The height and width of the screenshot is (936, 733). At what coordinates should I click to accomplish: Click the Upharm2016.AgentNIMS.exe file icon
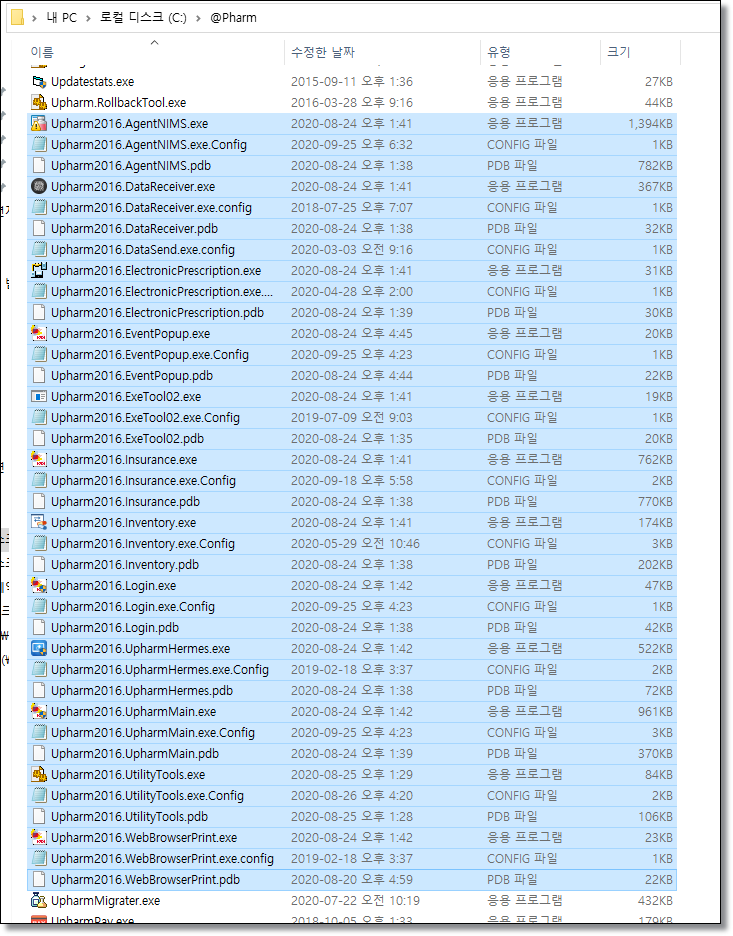[x=39, y=124]
